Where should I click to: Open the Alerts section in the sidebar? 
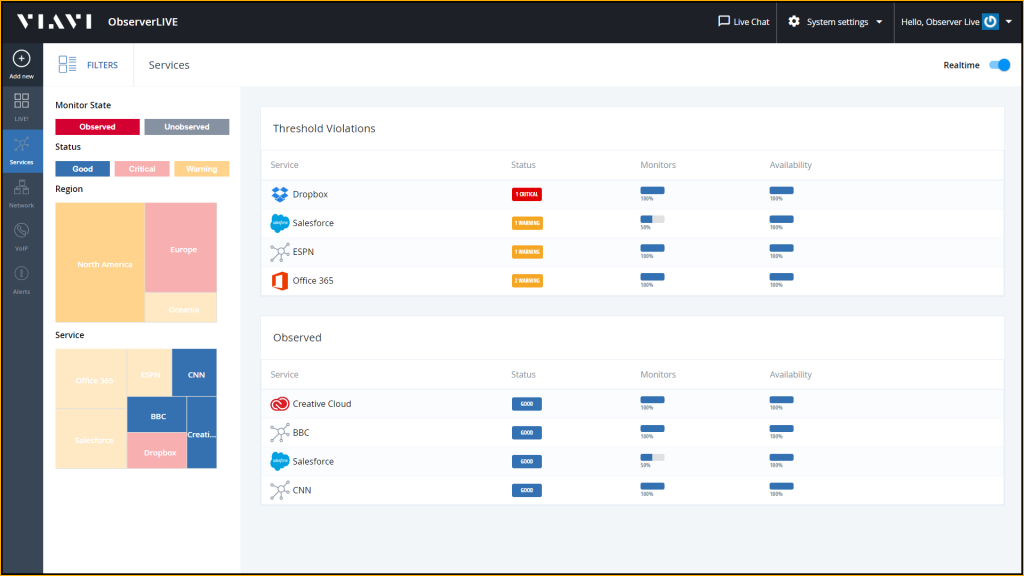(x=22, y=280)
